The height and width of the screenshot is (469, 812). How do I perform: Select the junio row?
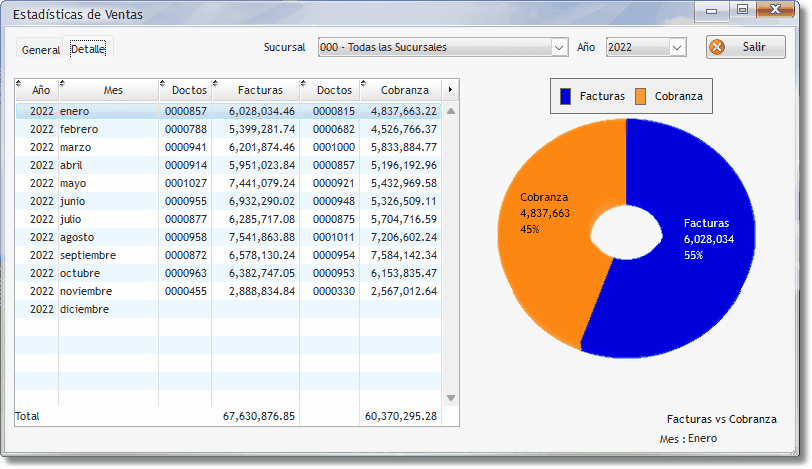[228, 201]
